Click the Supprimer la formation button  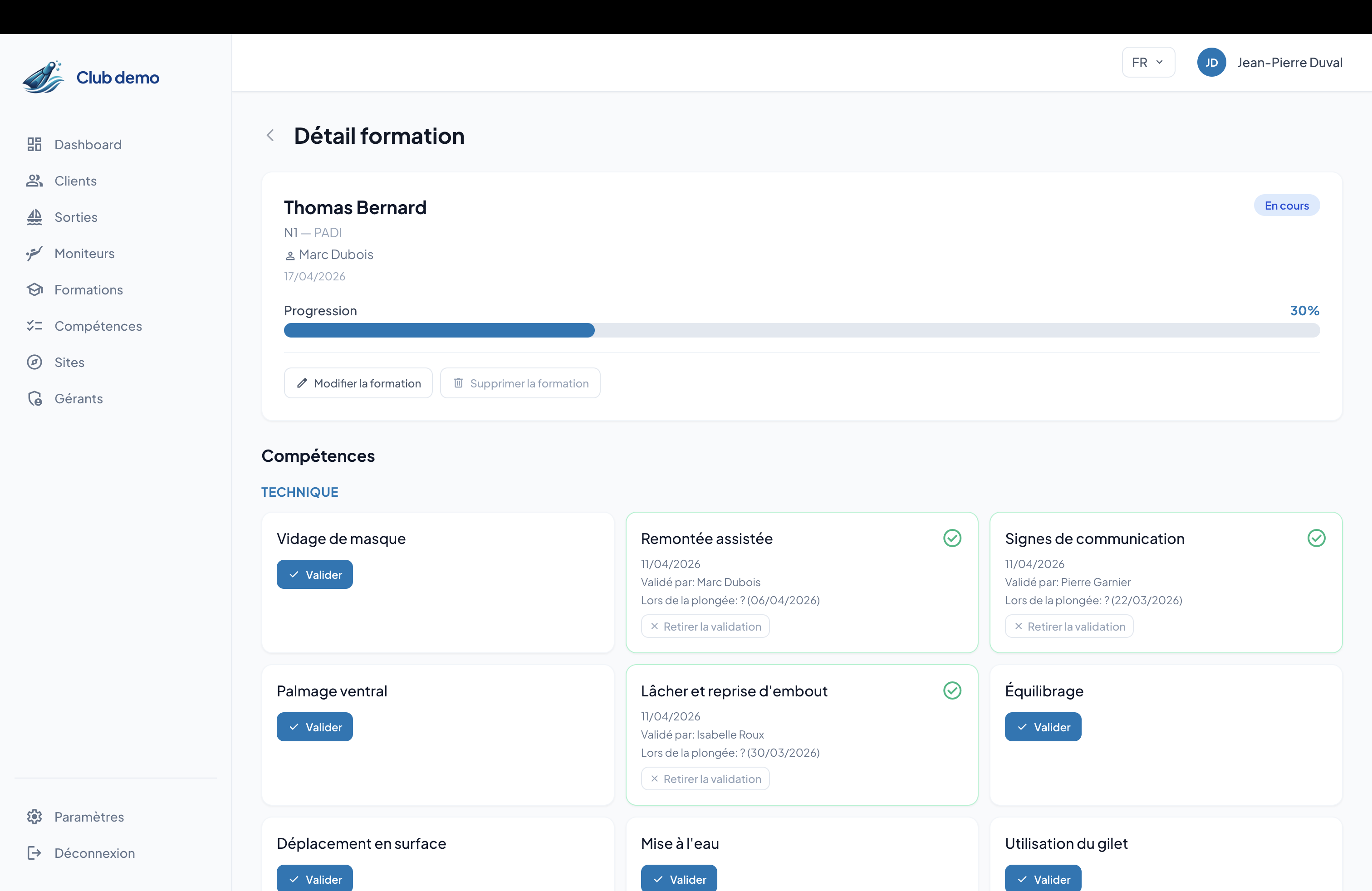[520, 383]
